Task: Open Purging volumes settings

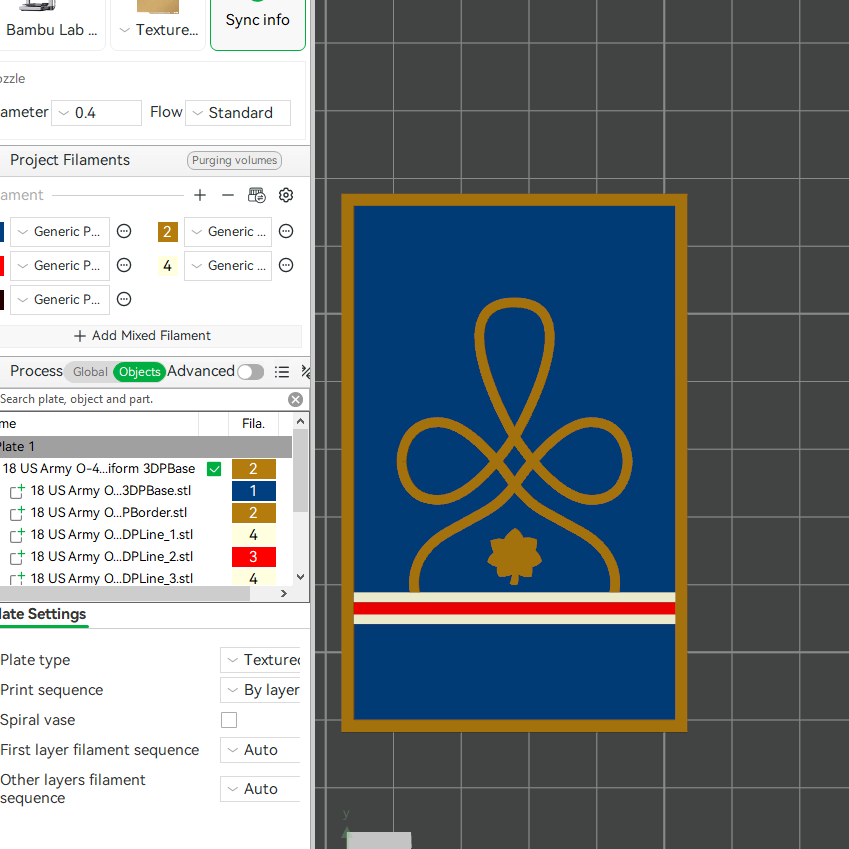Action: [x=234, y=160]
